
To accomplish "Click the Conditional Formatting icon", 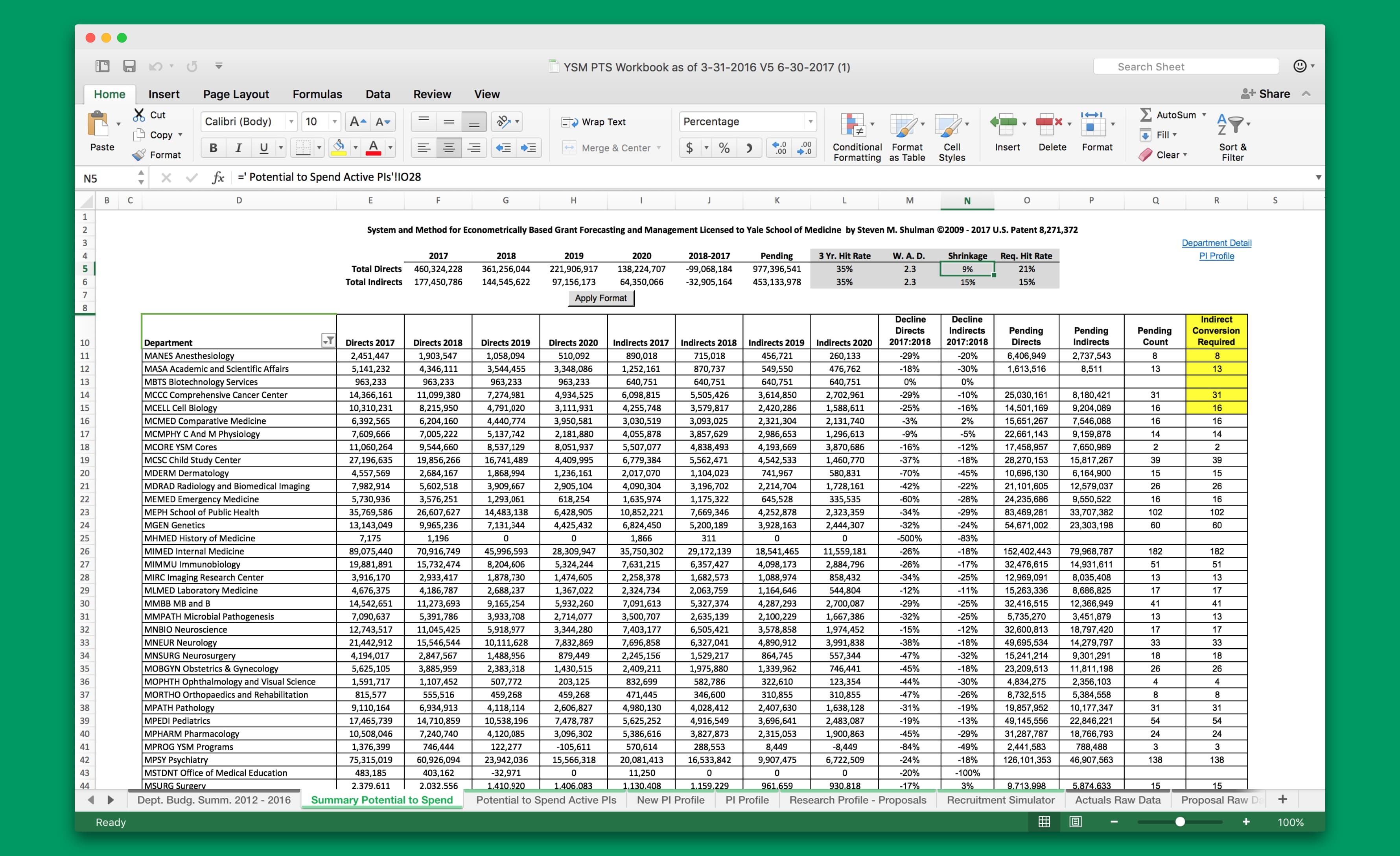I will (x=853, y=125).
